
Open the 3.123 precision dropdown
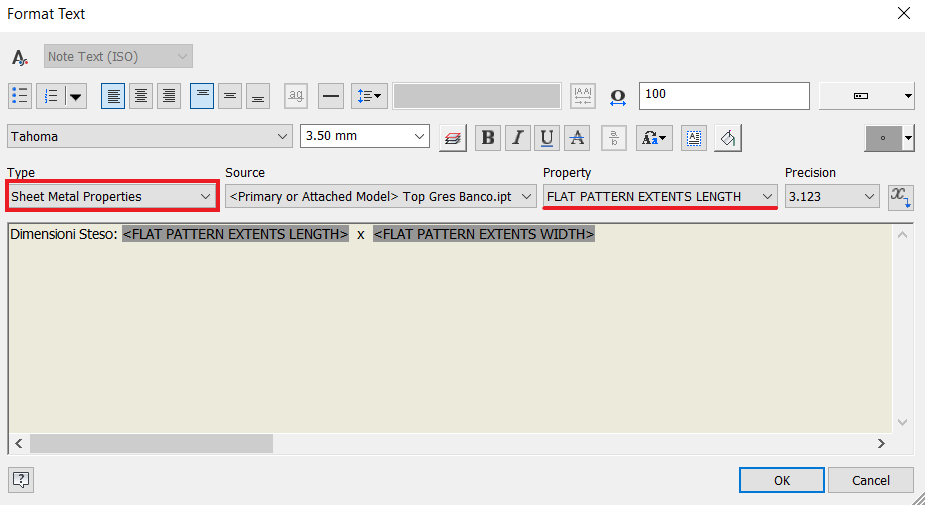tap(832, 196)
